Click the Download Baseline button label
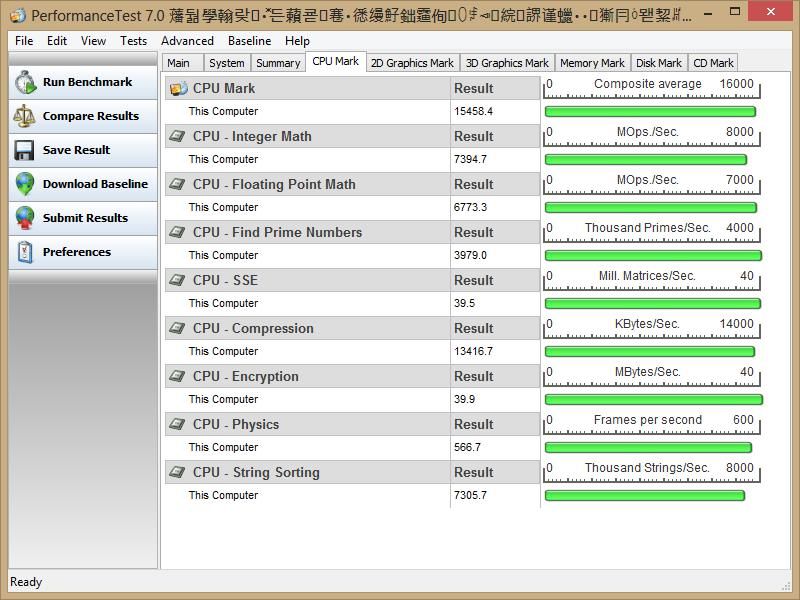 click(95, 184)
